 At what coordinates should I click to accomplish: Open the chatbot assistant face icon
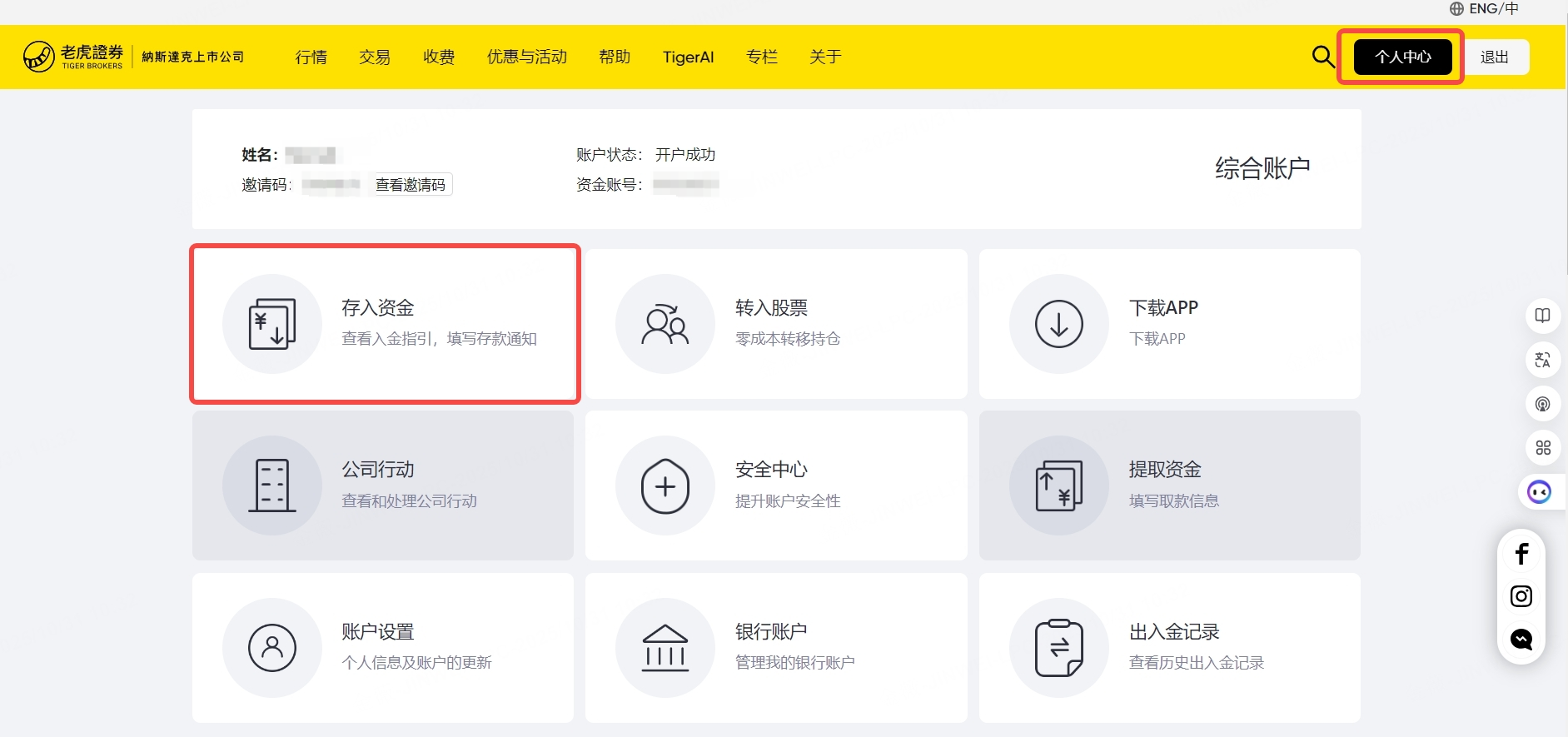[x=1540, y=492]
